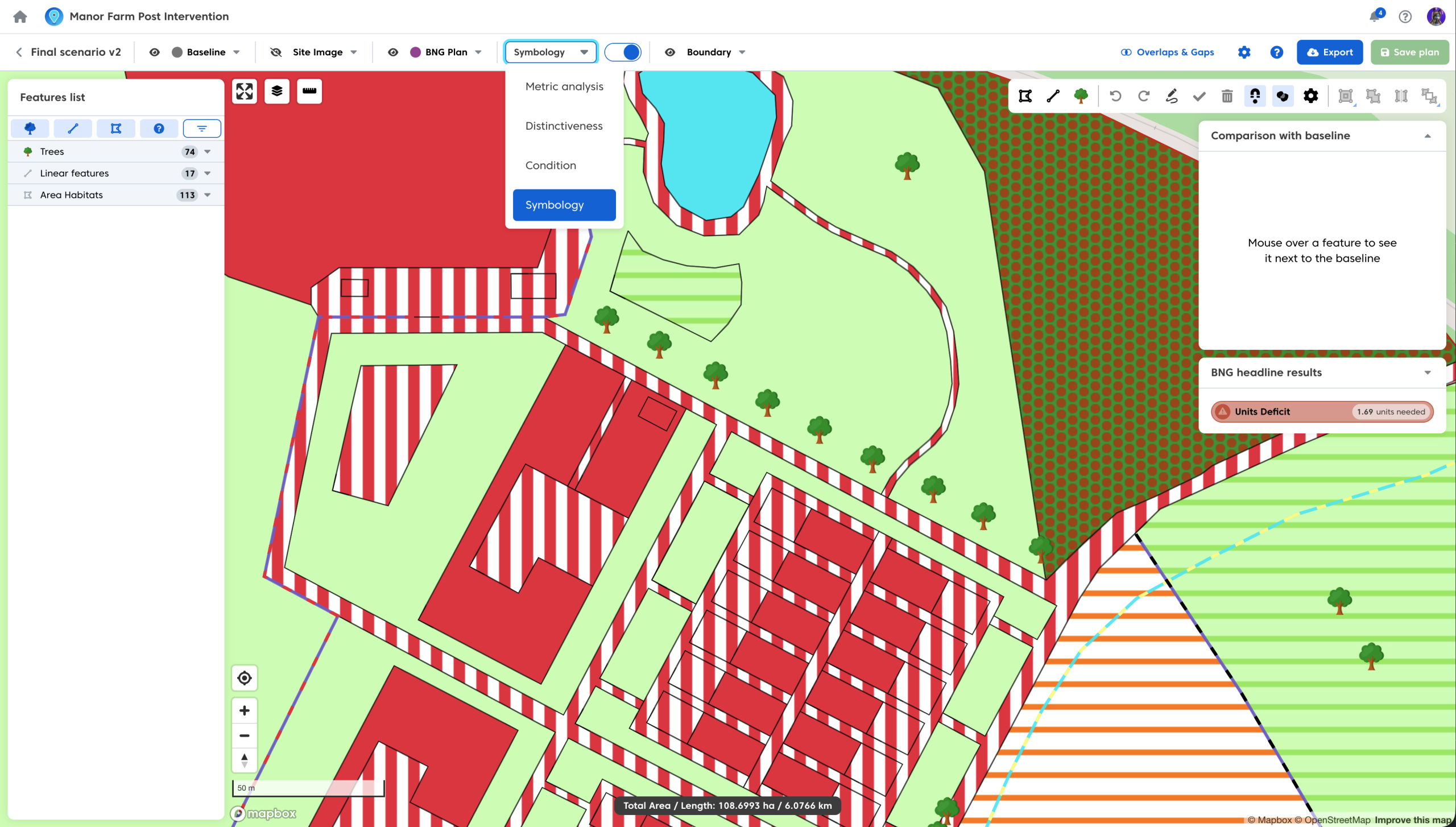Select the draw polygon area tool

tap(1025, 96)
